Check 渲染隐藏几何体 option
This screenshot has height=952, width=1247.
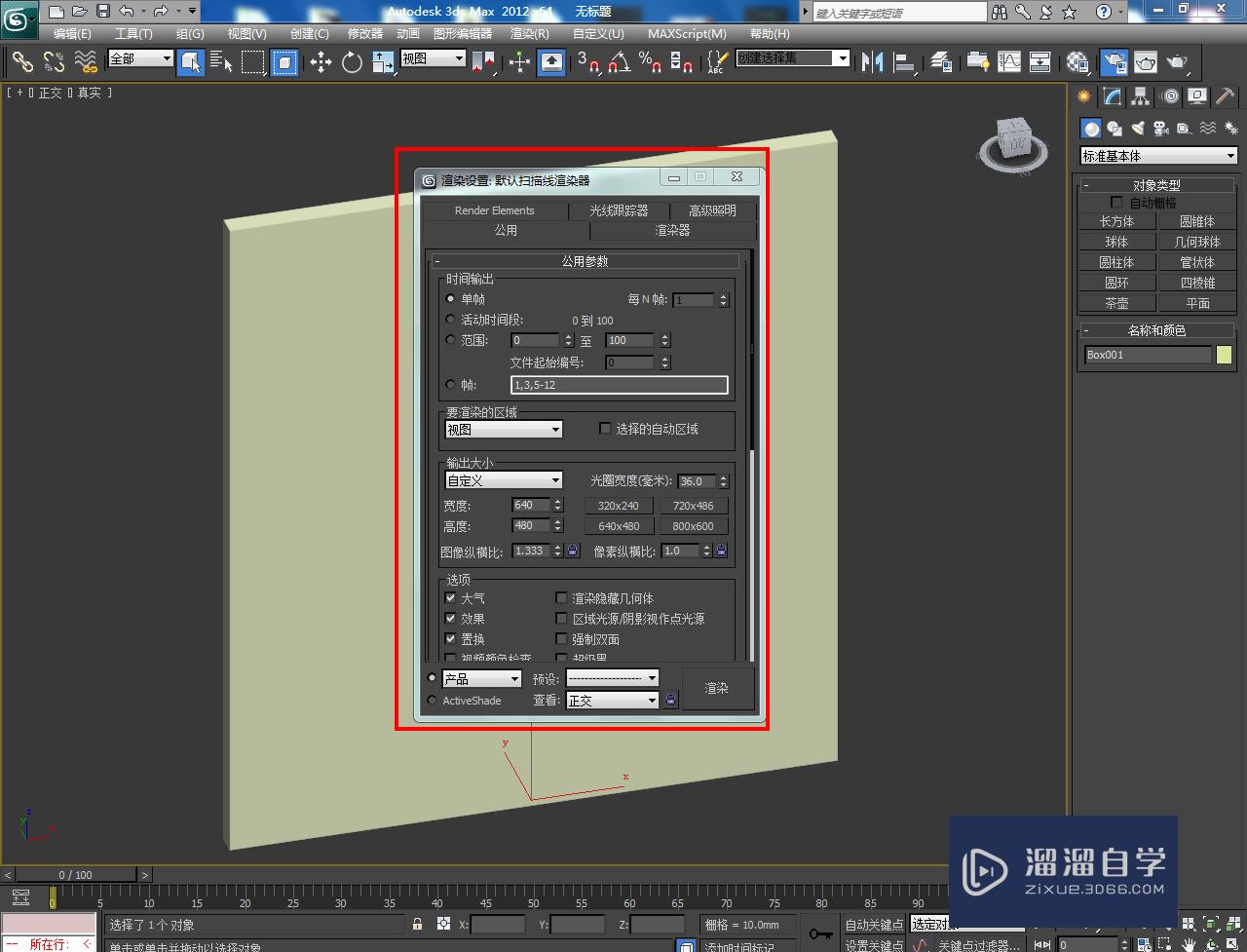coord(561,598)
